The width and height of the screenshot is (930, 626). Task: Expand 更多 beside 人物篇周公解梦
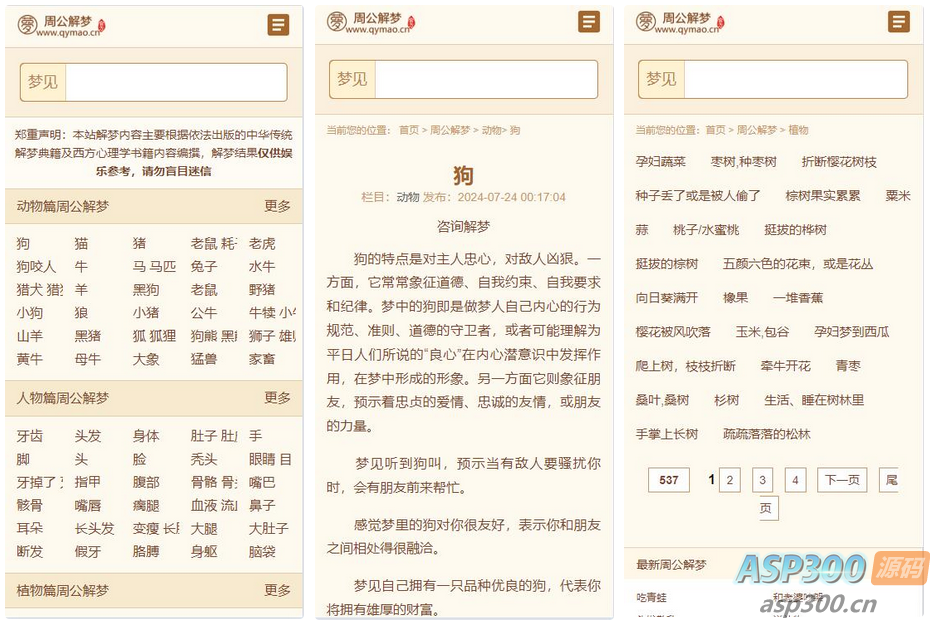(x=278, y=397)
